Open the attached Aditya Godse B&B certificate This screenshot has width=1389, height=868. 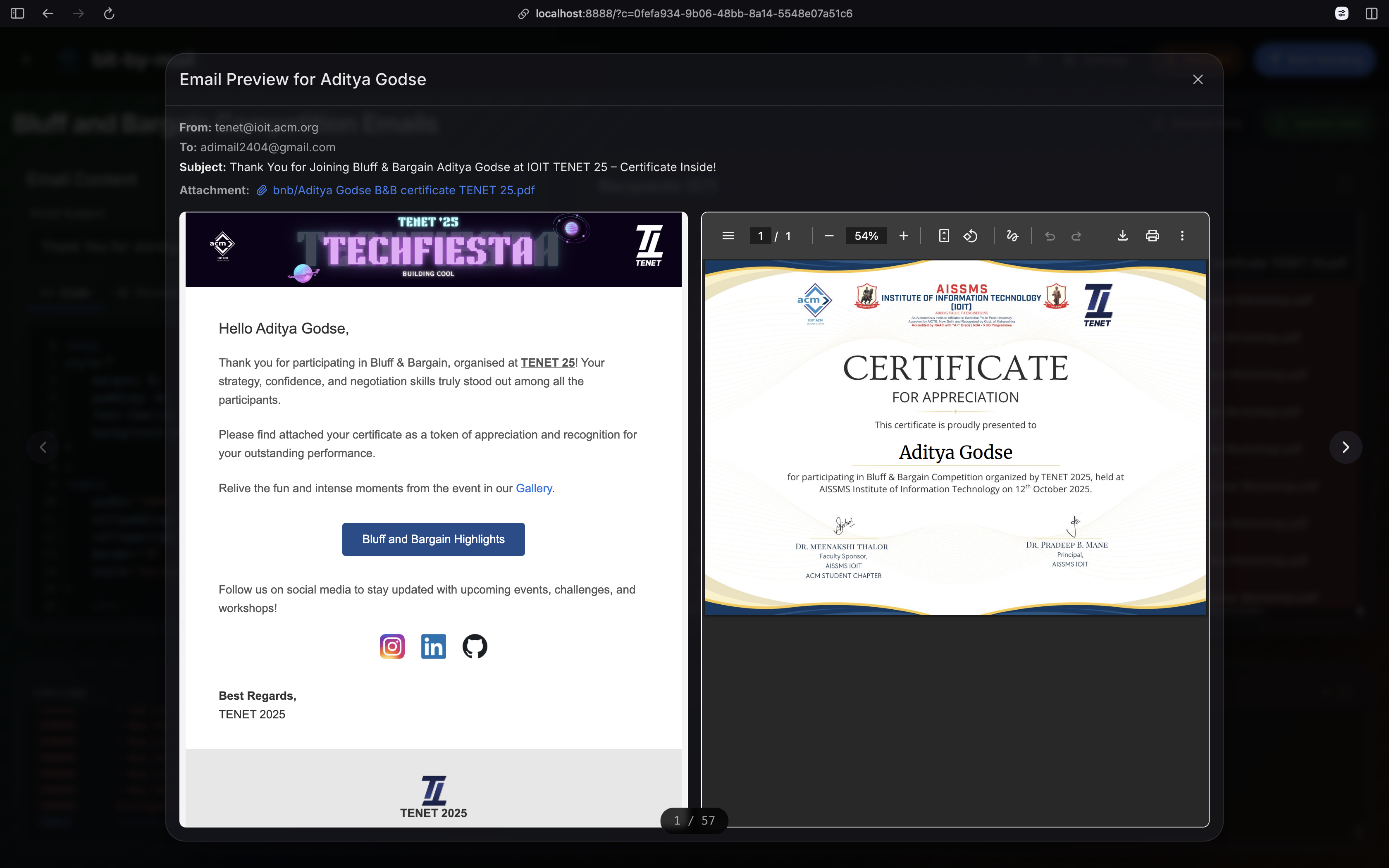pyautogui.click(x=403, y=190)
